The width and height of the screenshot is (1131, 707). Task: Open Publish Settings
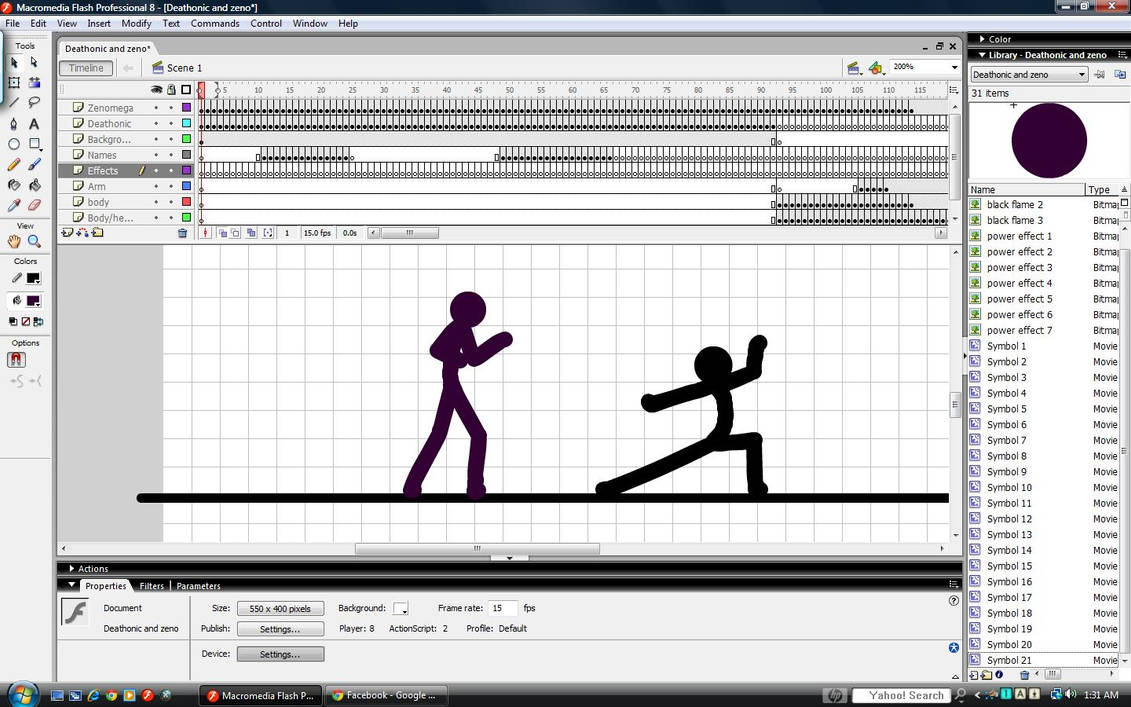point(280,628)
